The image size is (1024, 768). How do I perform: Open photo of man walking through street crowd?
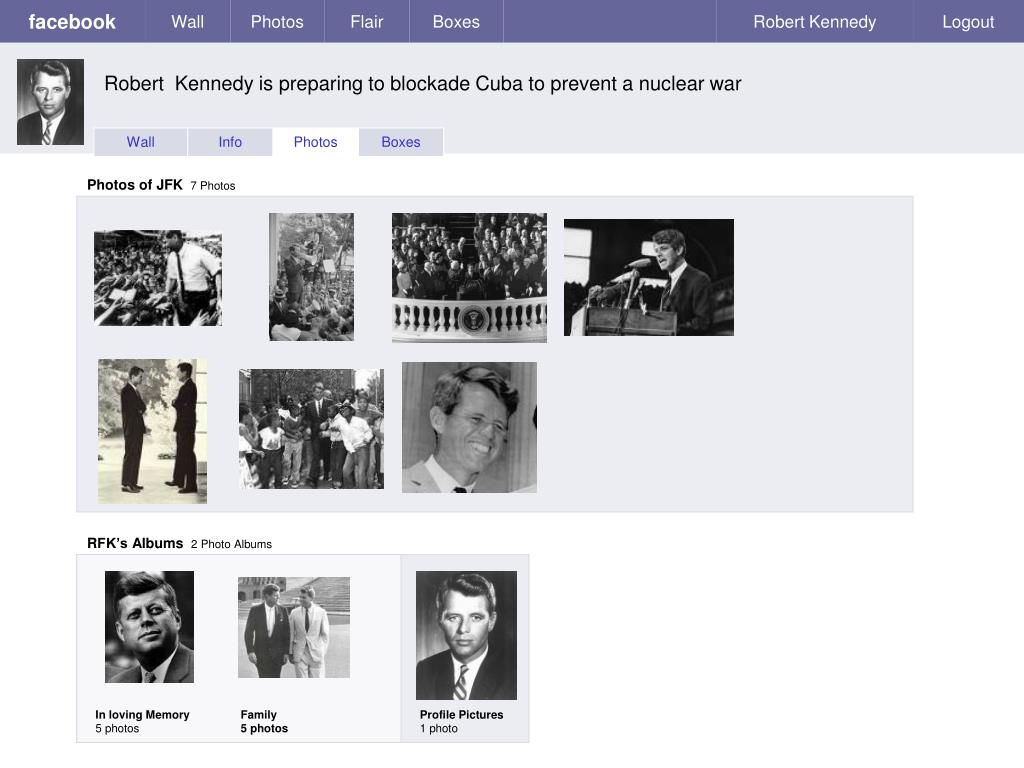pyautogui.click(x=312, y=428)
